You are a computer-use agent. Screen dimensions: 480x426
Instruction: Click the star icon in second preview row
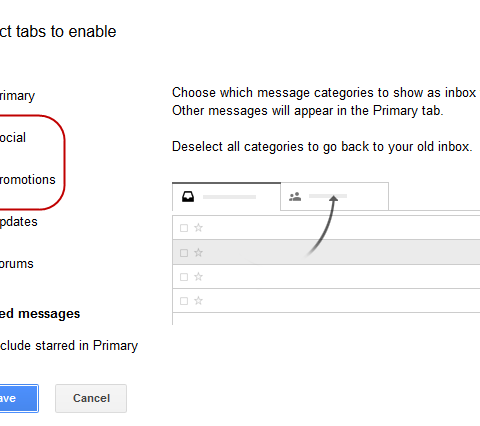[198, 253]
